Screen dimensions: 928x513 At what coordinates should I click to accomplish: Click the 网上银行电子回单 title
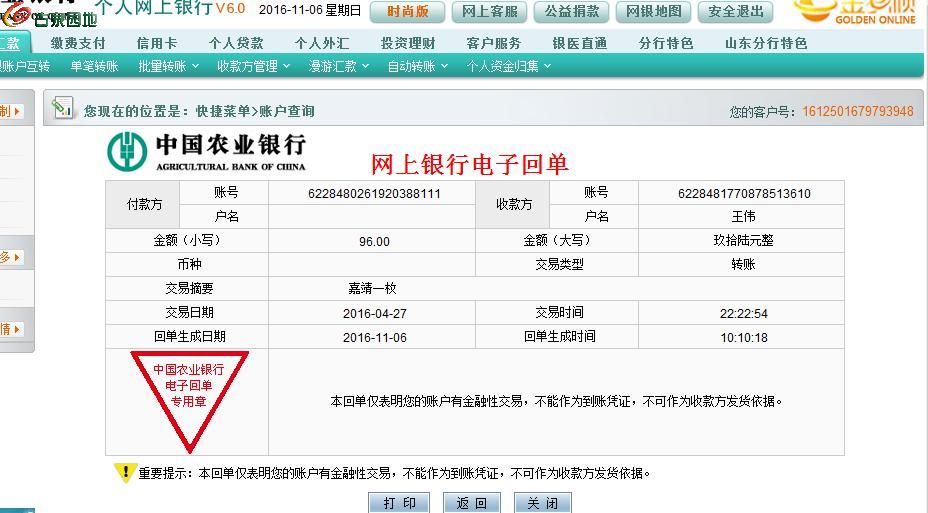469,164
